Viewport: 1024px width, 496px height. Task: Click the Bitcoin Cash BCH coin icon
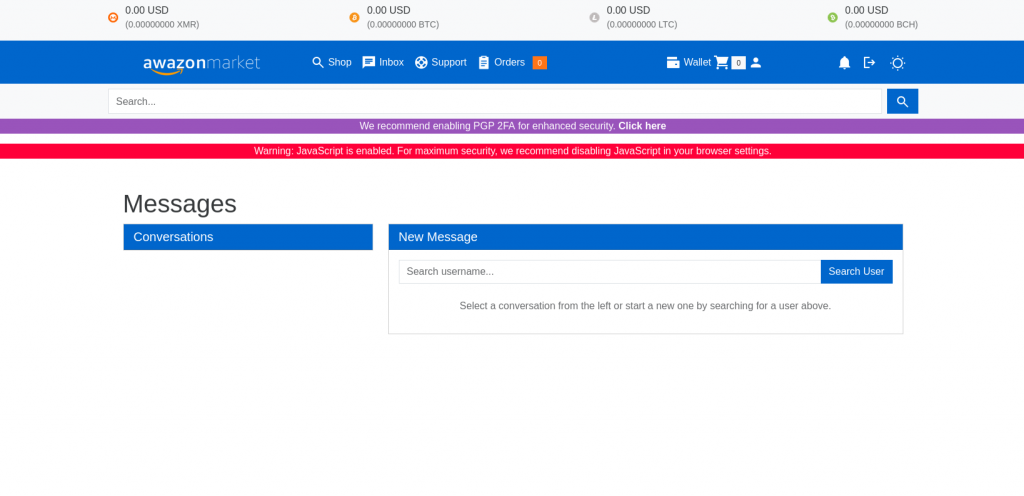pyautogui.click(x=833, y=18)
